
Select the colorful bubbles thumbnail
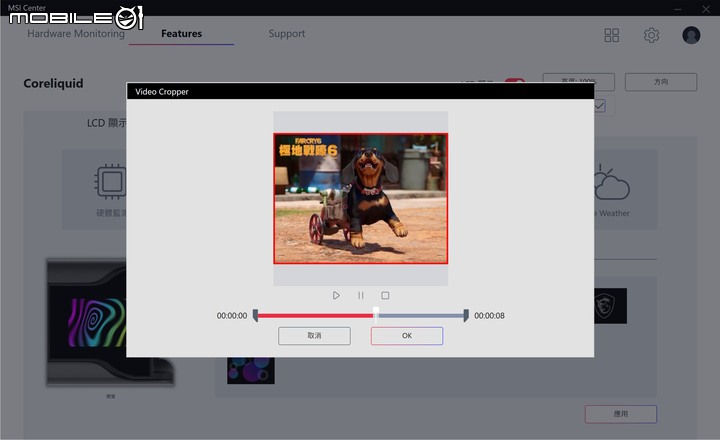point(251,371)
